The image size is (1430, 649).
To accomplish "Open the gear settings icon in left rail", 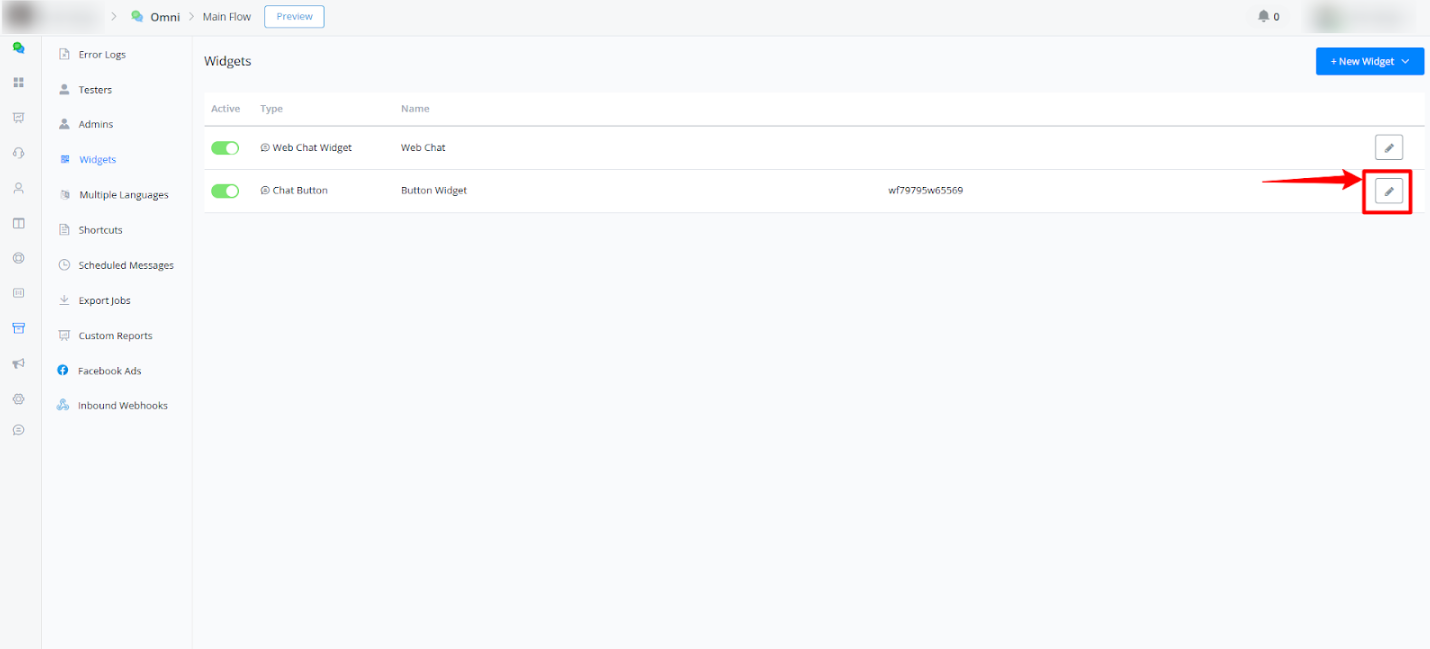I will (18, 399).
